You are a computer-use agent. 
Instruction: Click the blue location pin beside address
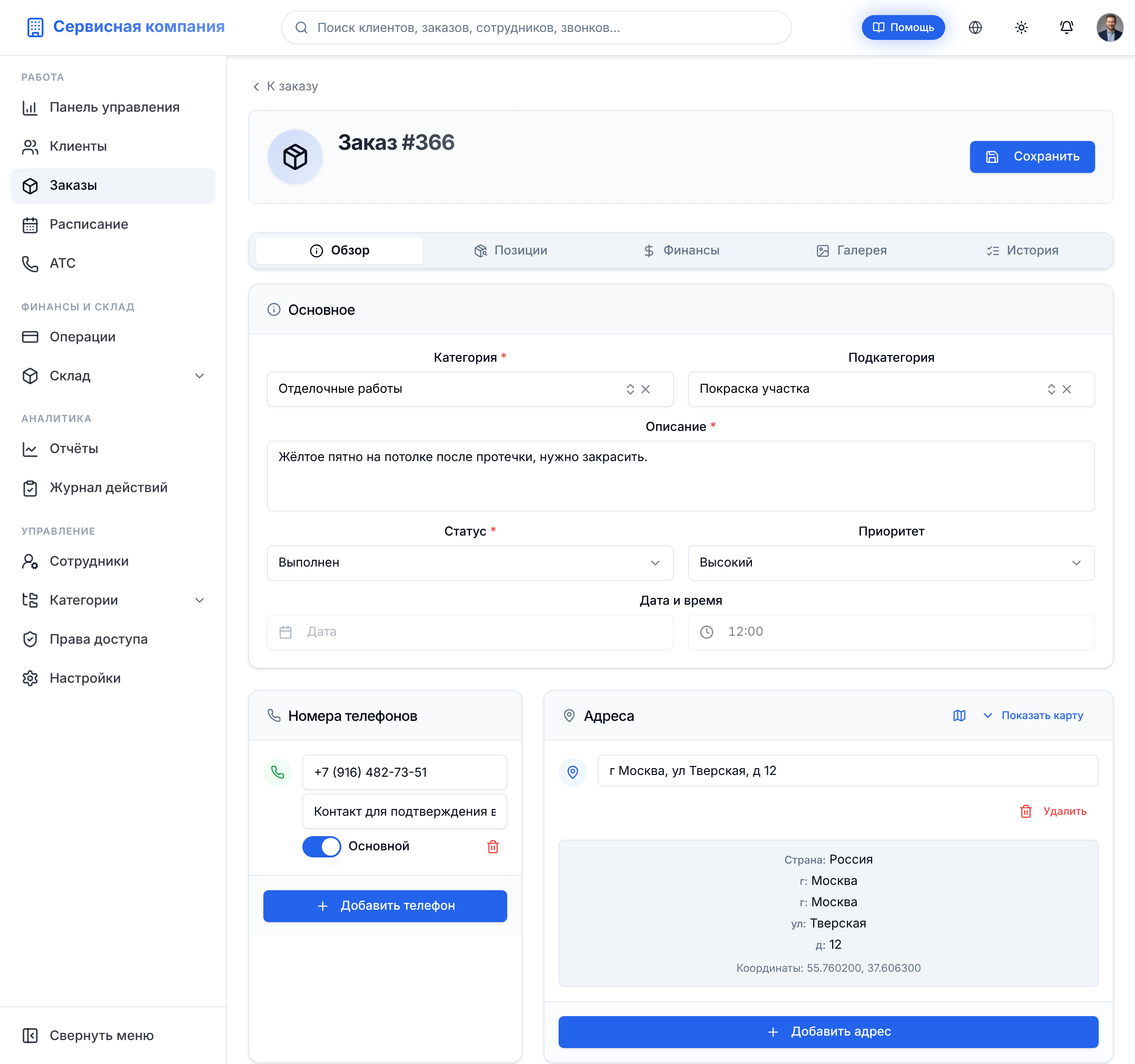click(x=573, y=772)
